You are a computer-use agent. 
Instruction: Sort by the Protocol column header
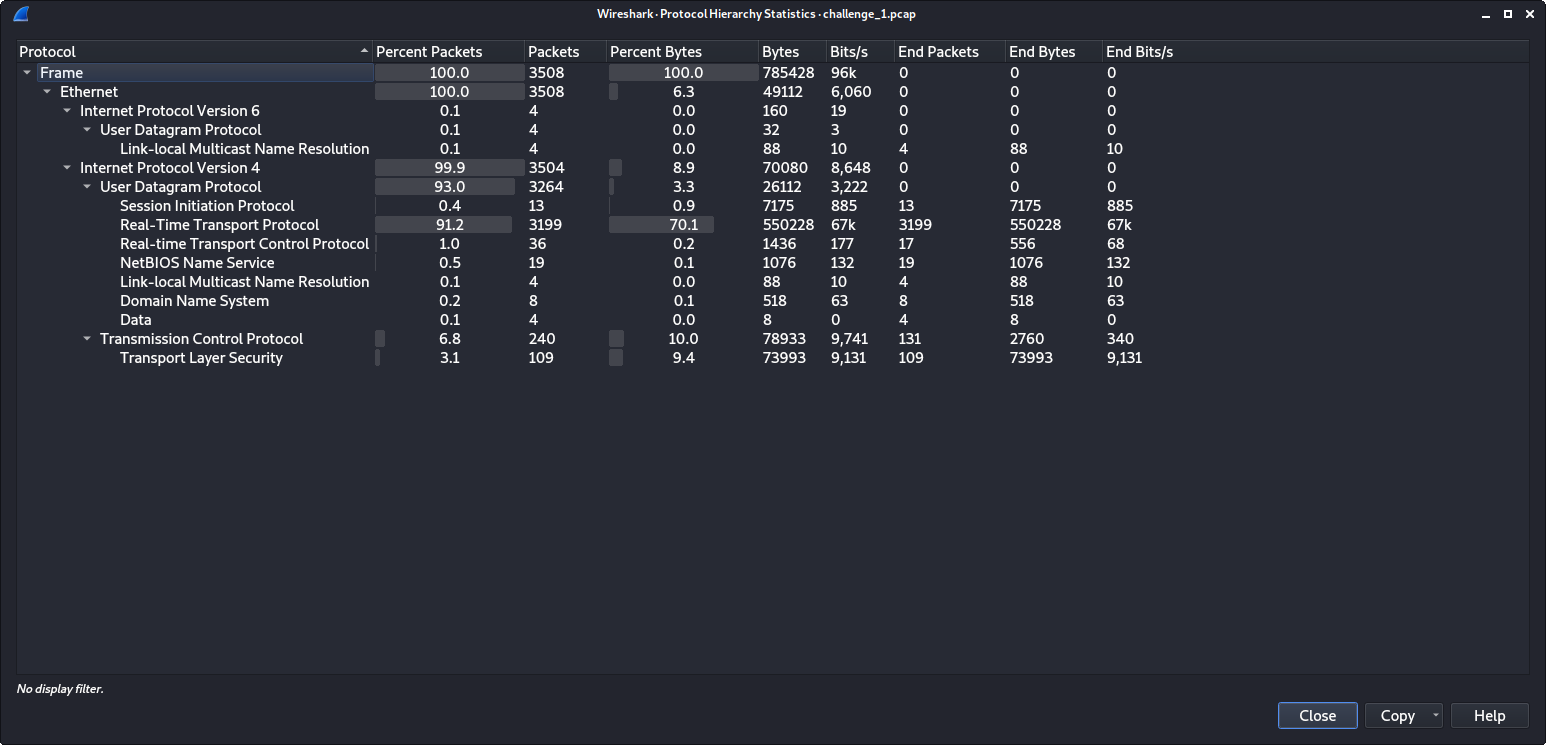tap(195, 52)
